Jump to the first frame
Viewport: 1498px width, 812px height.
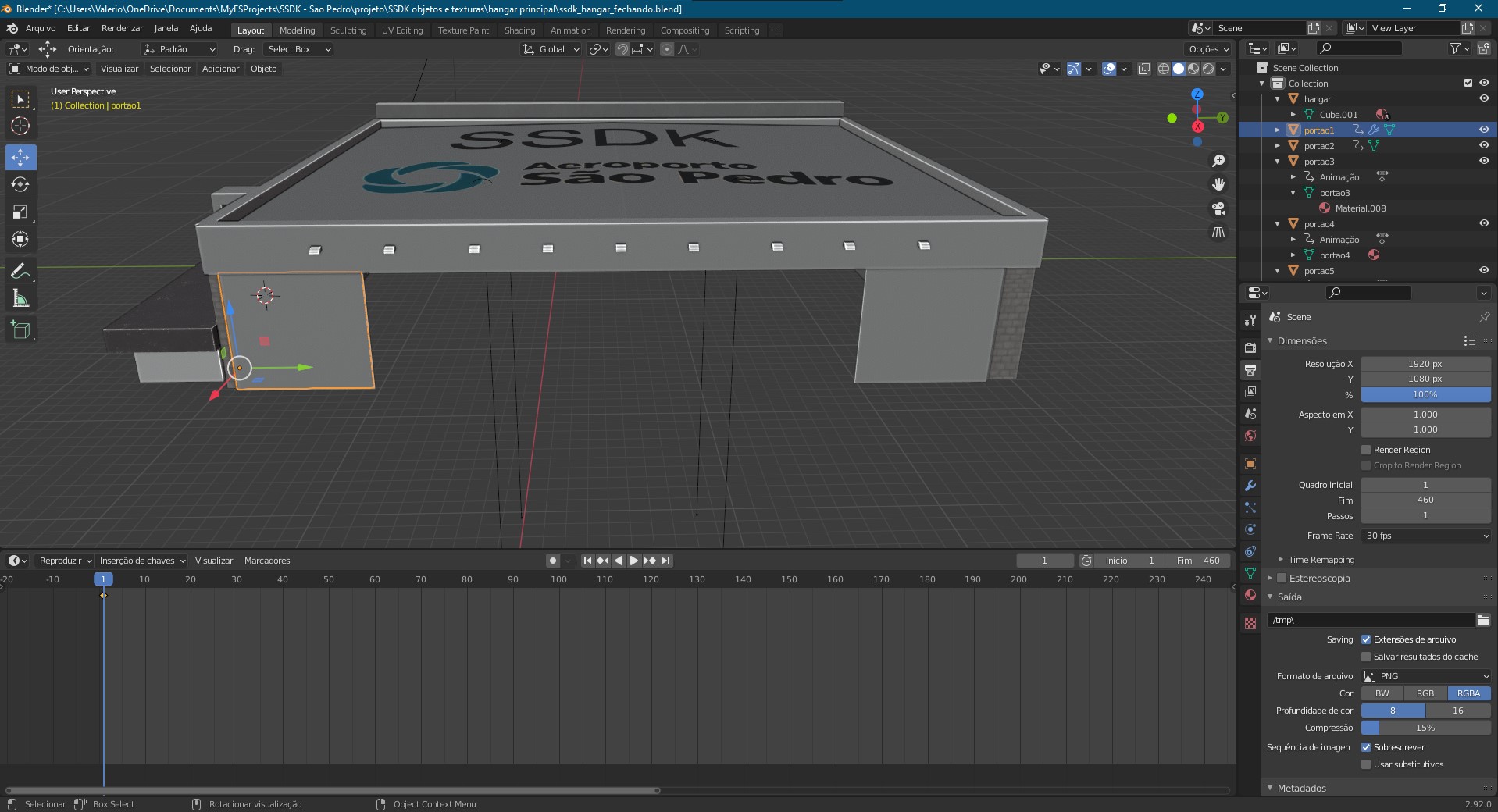pos(587,561)
